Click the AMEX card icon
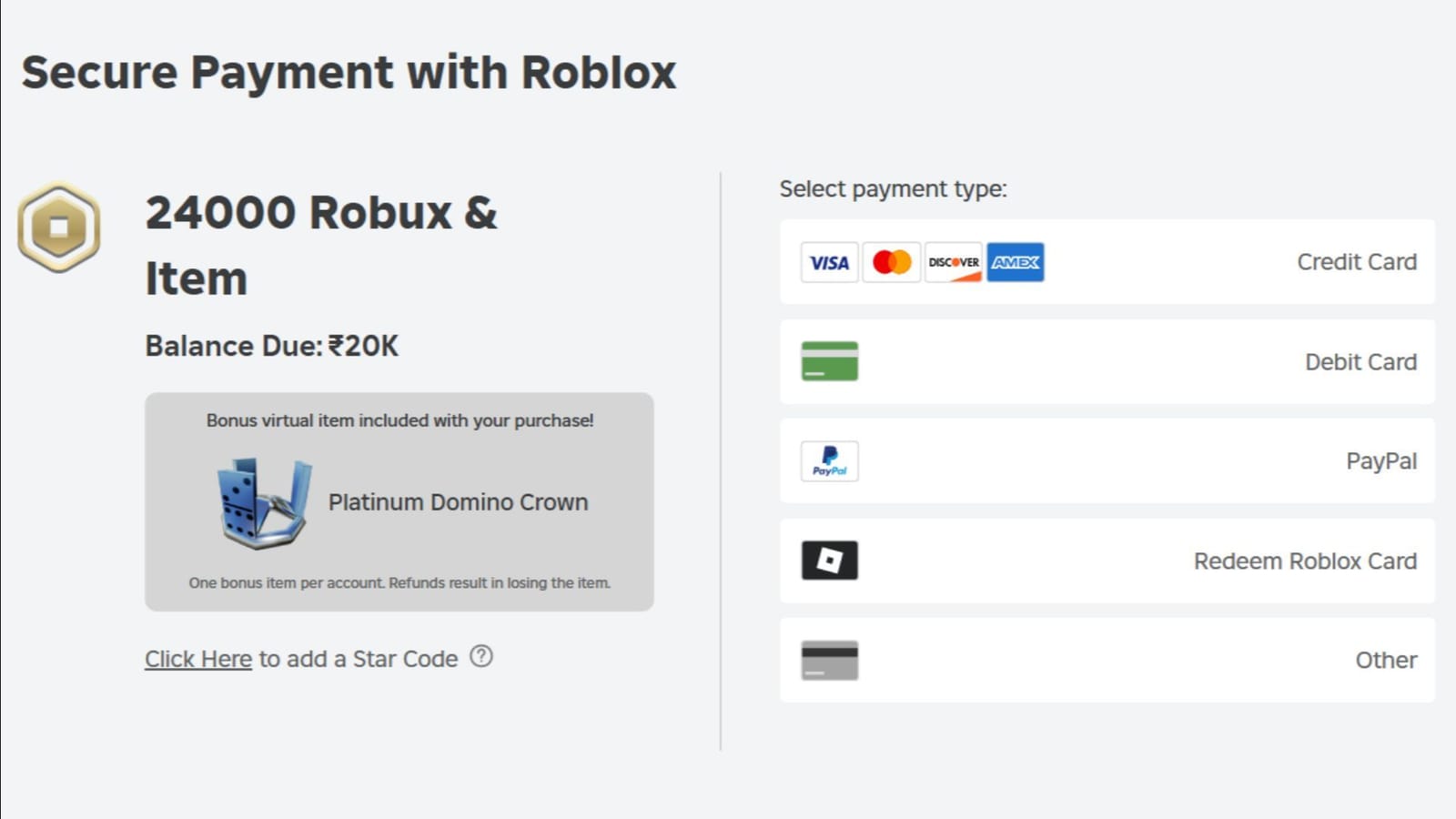This screenshot has width=1456, height=819. click(x=1016, y=262)
